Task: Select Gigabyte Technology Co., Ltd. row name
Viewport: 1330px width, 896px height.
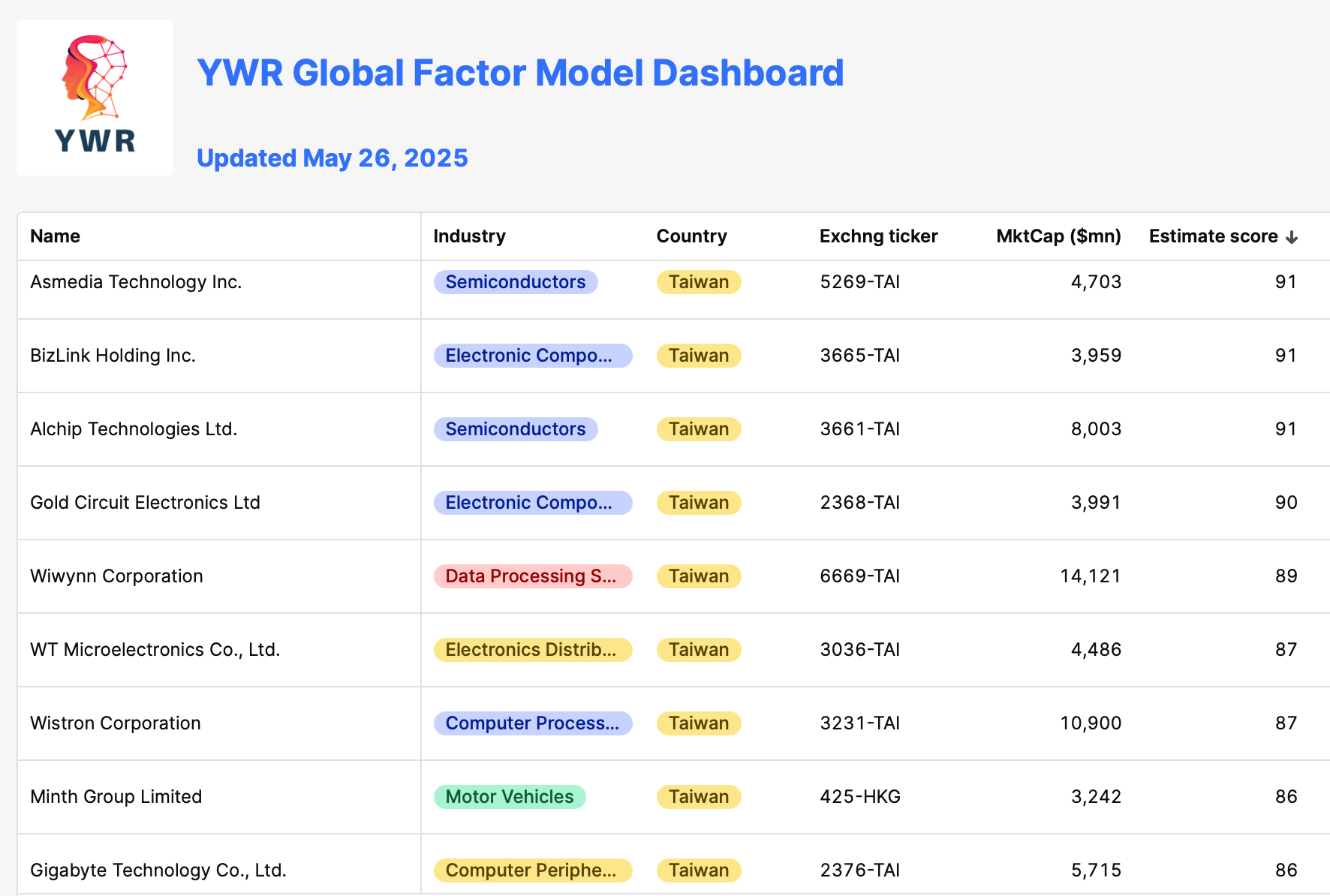Action: (158, 870)
